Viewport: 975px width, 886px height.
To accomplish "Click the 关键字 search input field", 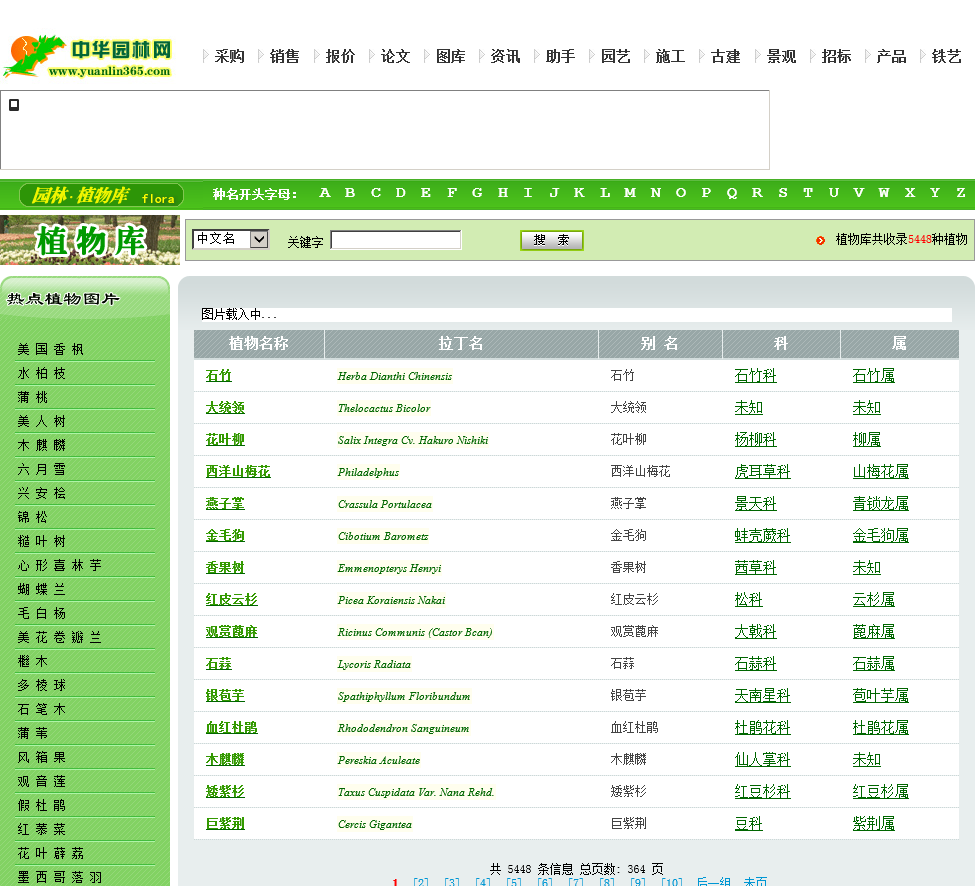I will click(x=396, y=240).
